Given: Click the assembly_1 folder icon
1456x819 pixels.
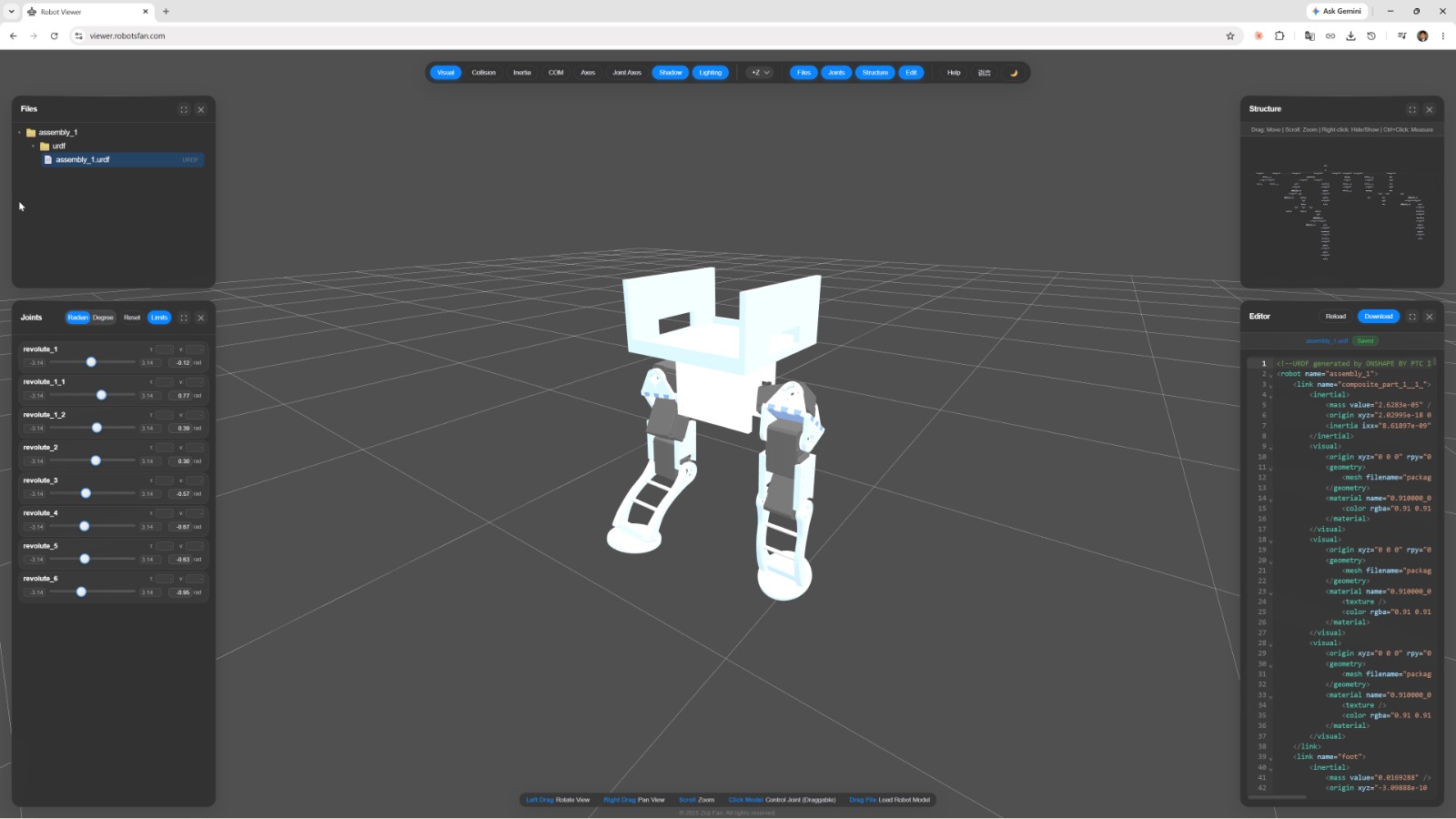Looking at the screenshot, I should tap(31, 132).
